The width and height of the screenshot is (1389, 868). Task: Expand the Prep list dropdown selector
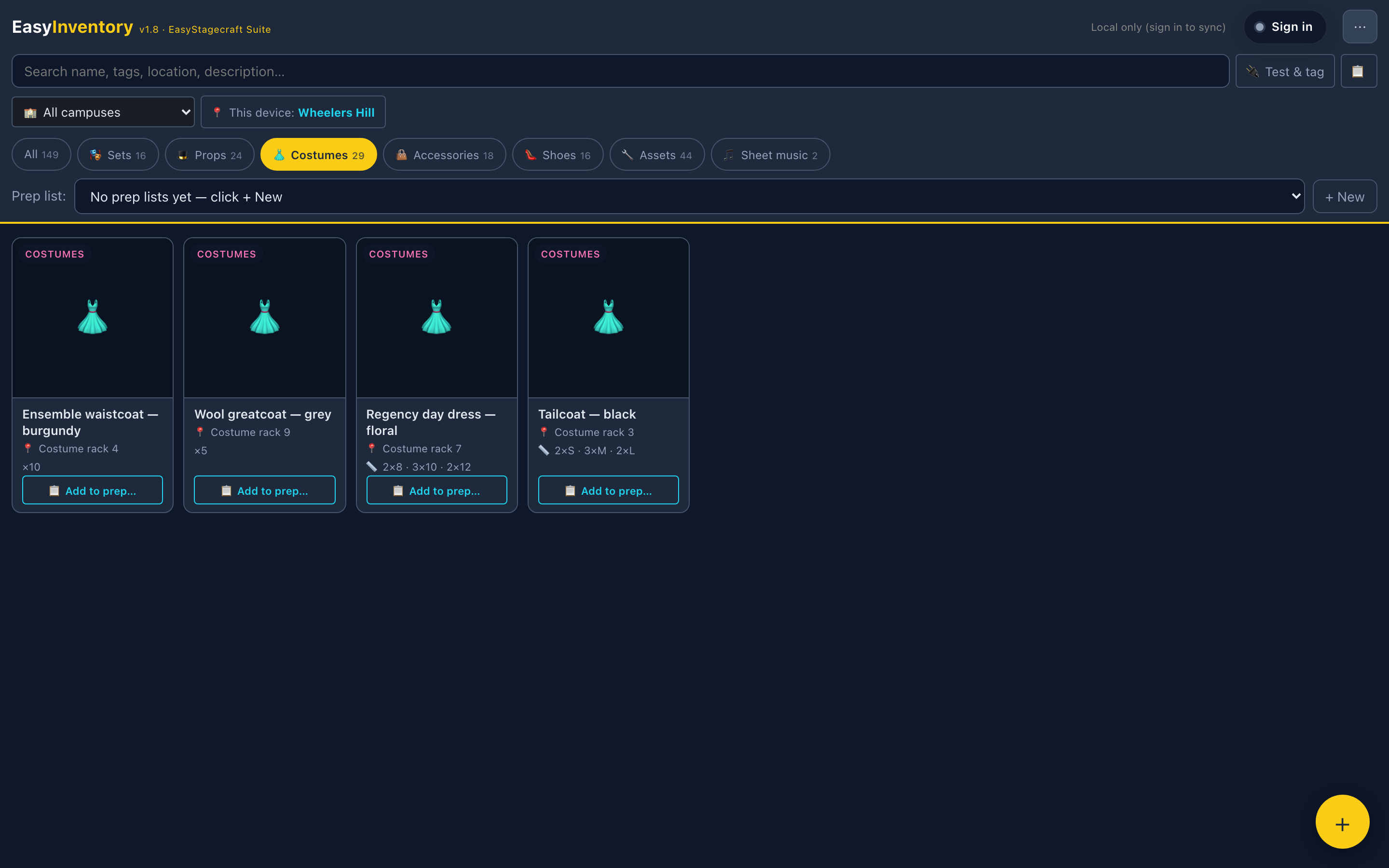689,196
